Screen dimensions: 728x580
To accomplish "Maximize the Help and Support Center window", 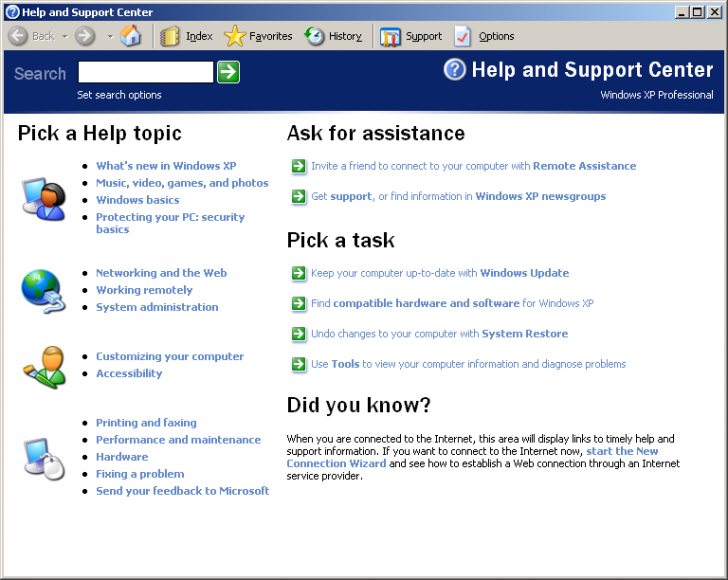I will coord(697,12).
